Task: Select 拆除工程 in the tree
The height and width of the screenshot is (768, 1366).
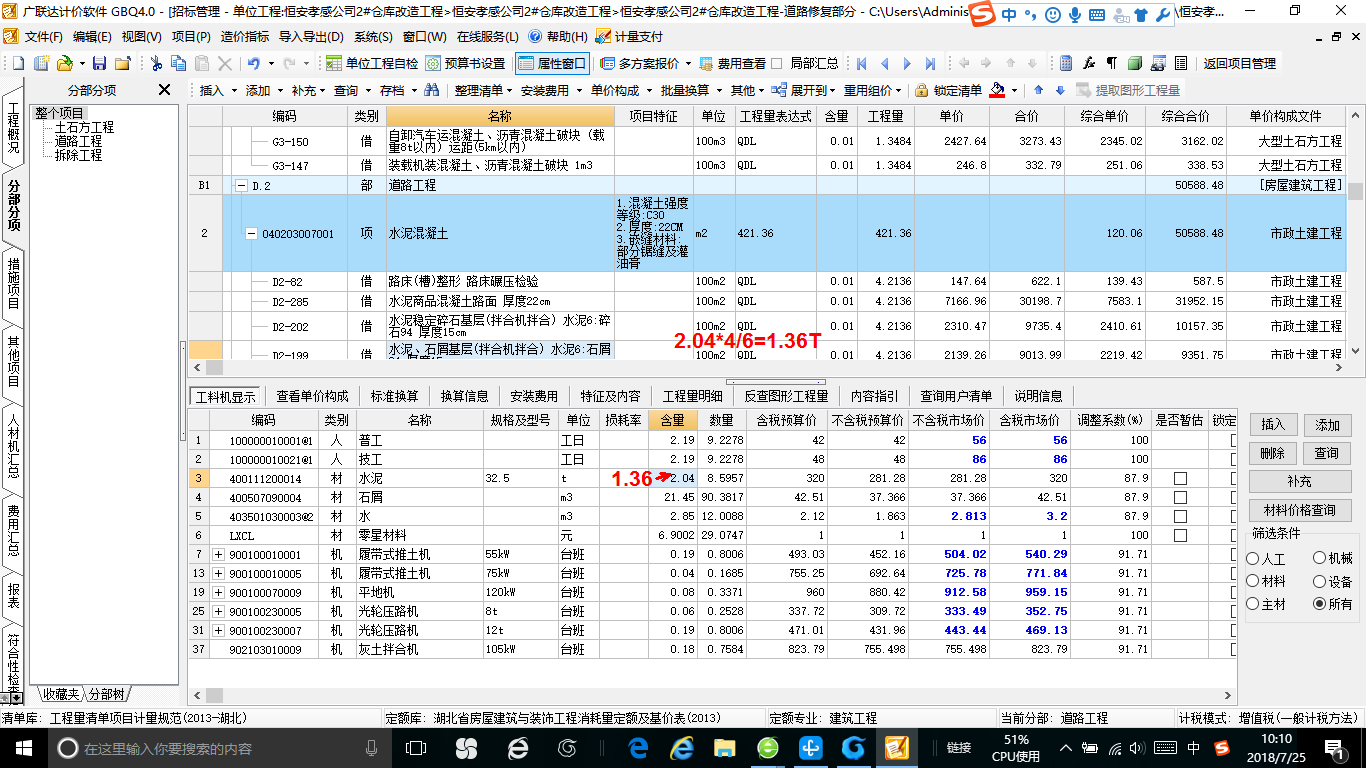Action: pos(78,156)
